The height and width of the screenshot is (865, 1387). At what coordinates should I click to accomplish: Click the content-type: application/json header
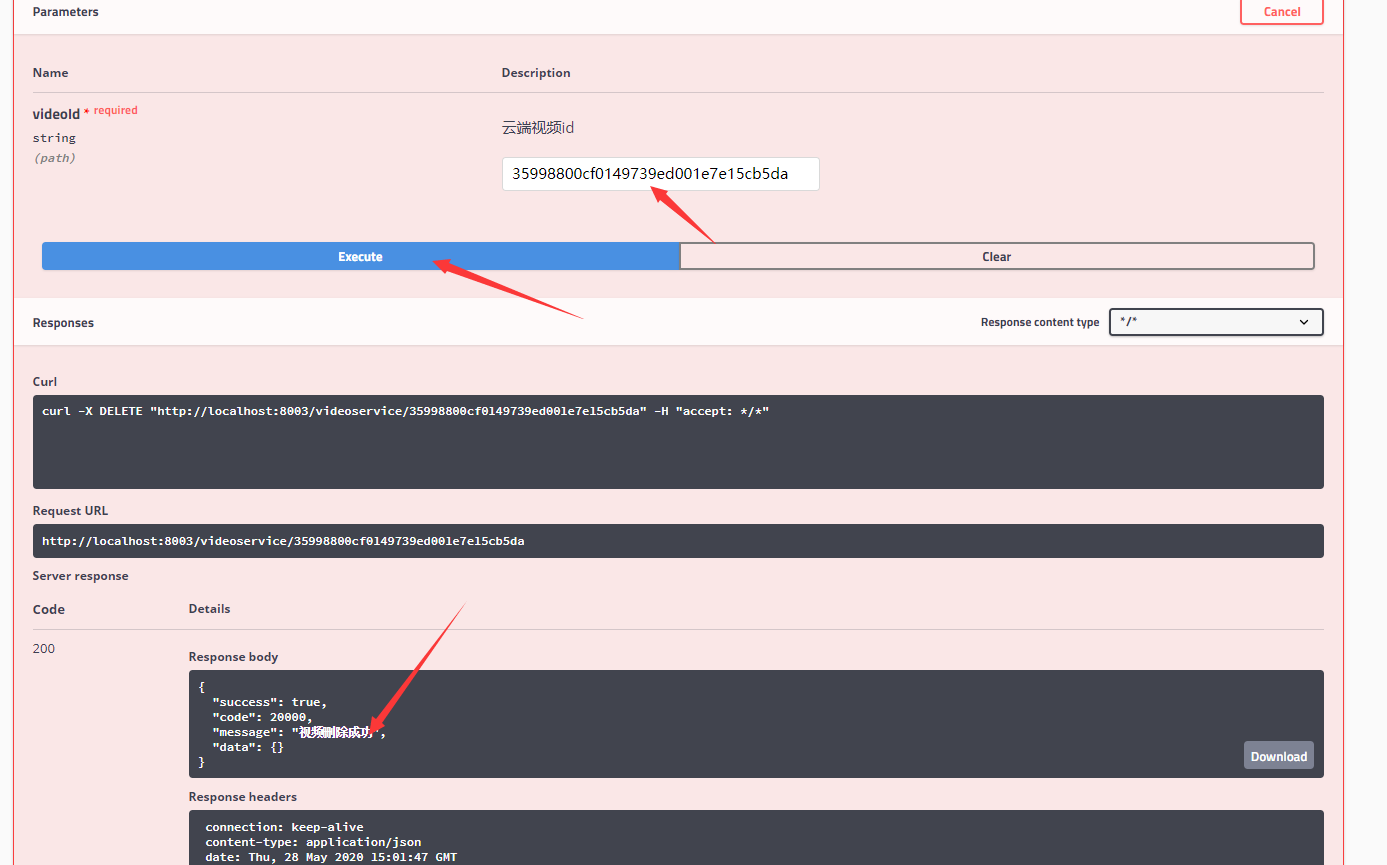click(313, 842)
